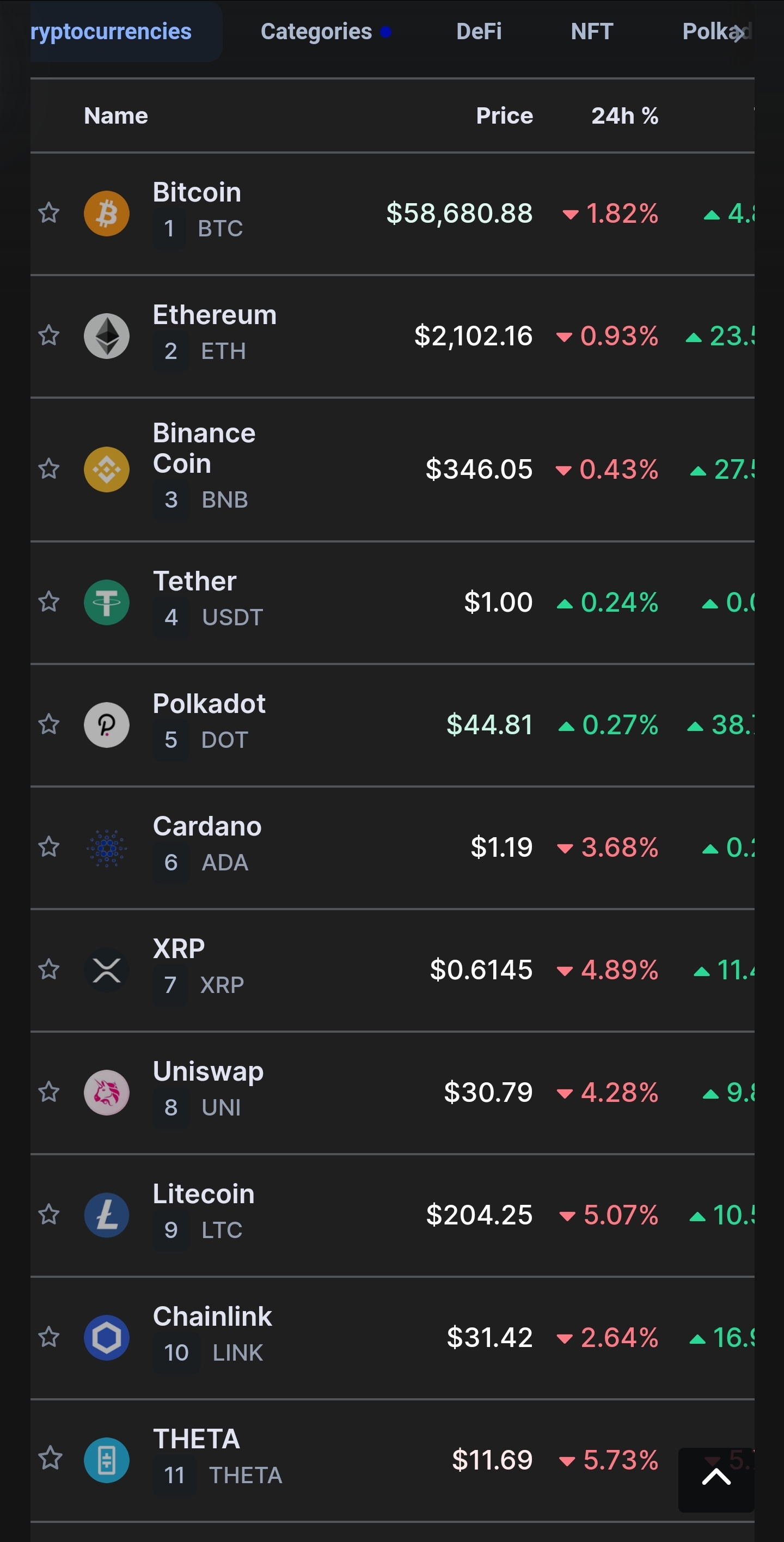Open the Categories tab
Screen dimensions: 784x1542
pos(316,31)
